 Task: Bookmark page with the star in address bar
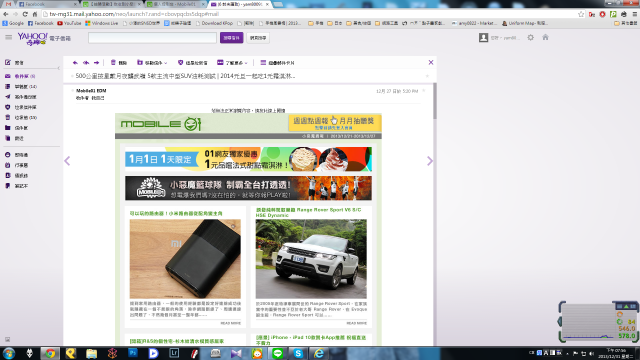[x=581, y=14]
